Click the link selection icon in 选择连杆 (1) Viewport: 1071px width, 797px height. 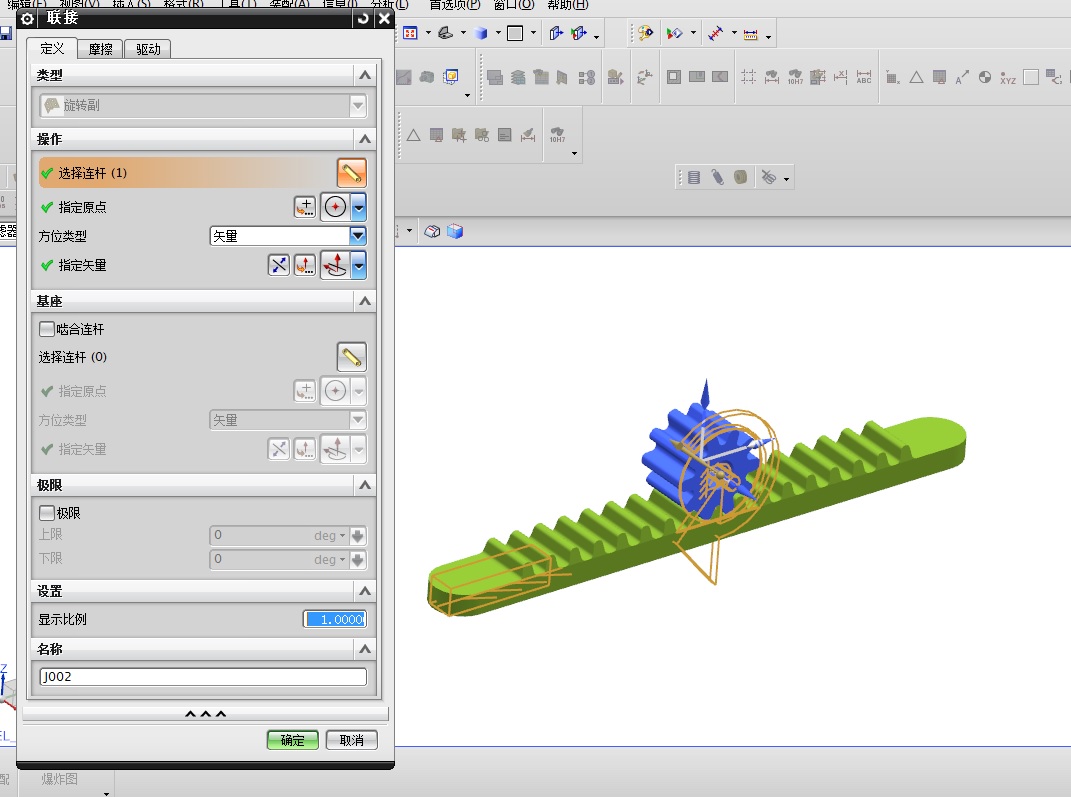pyautogui.click(x=352, y=173)
